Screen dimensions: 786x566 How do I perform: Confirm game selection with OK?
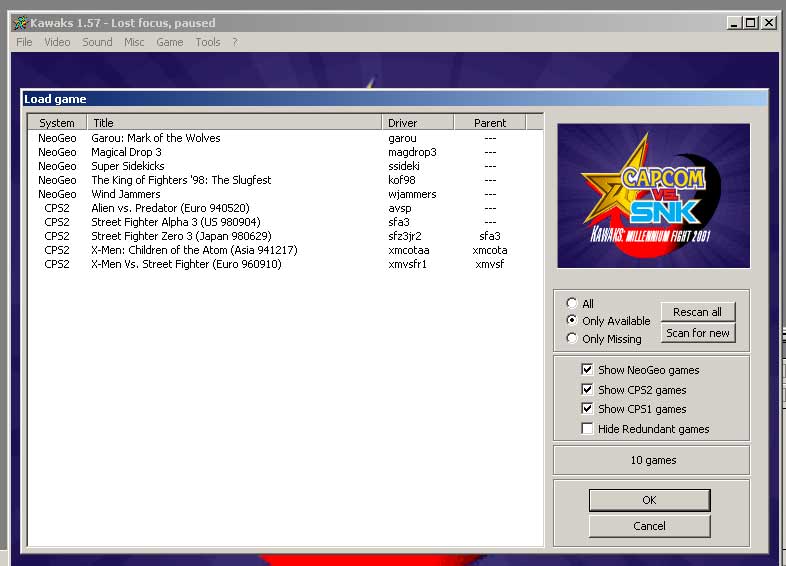pos(649,500)
